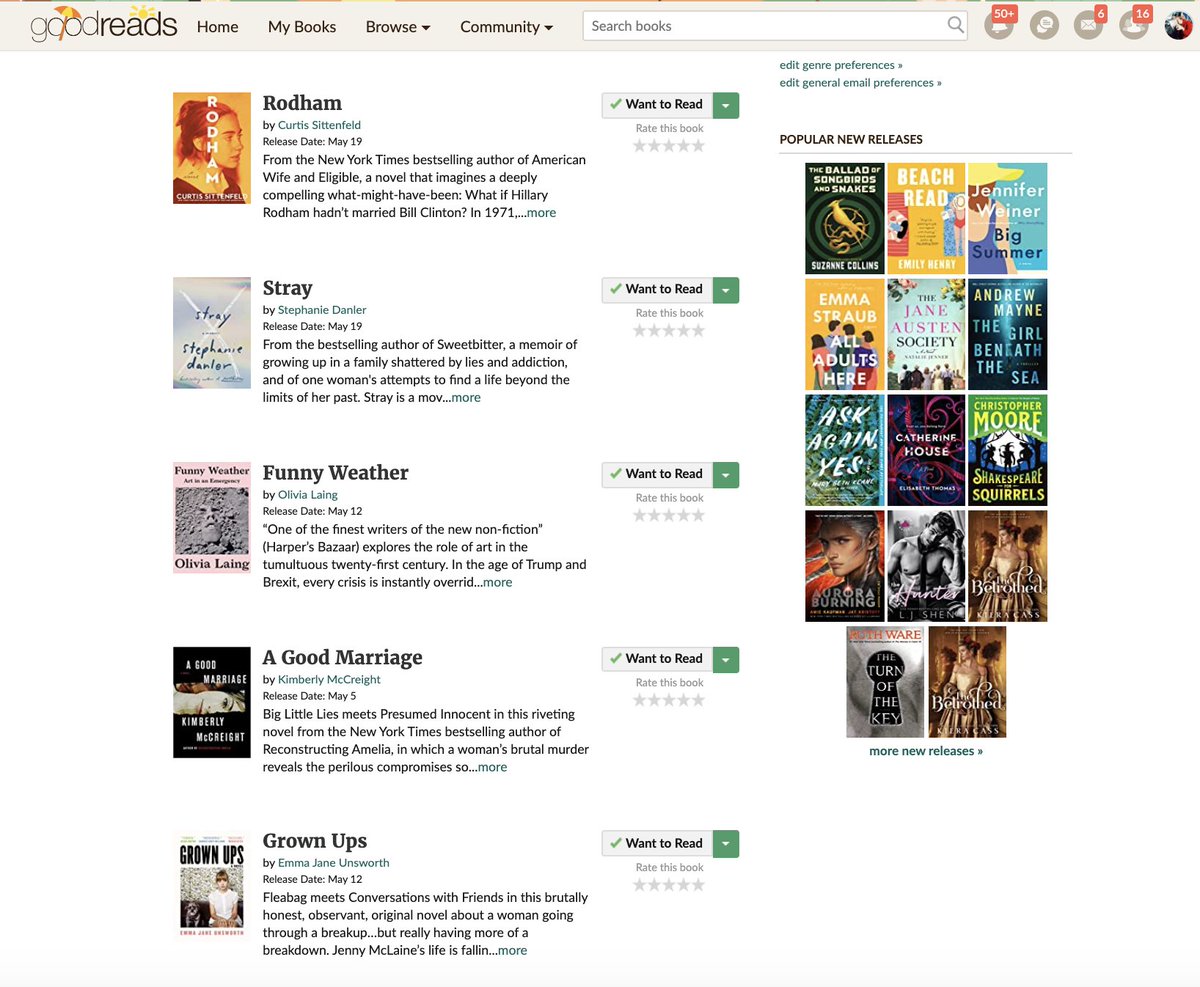Open the group discussions icon in the header
Screen dimensions: 1200x987
[1044, 25]
